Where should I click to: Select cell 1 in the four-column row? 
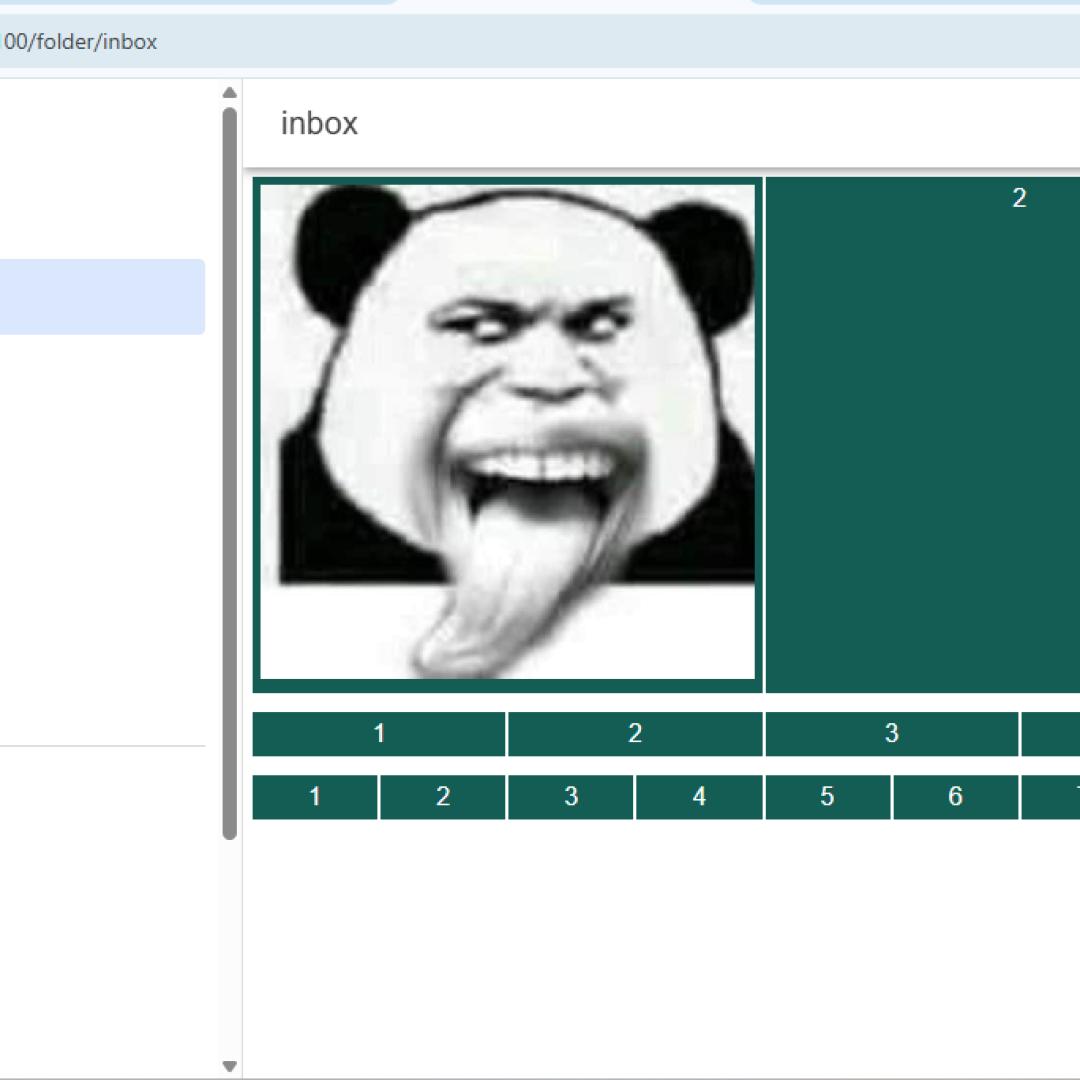coord(379,734)
